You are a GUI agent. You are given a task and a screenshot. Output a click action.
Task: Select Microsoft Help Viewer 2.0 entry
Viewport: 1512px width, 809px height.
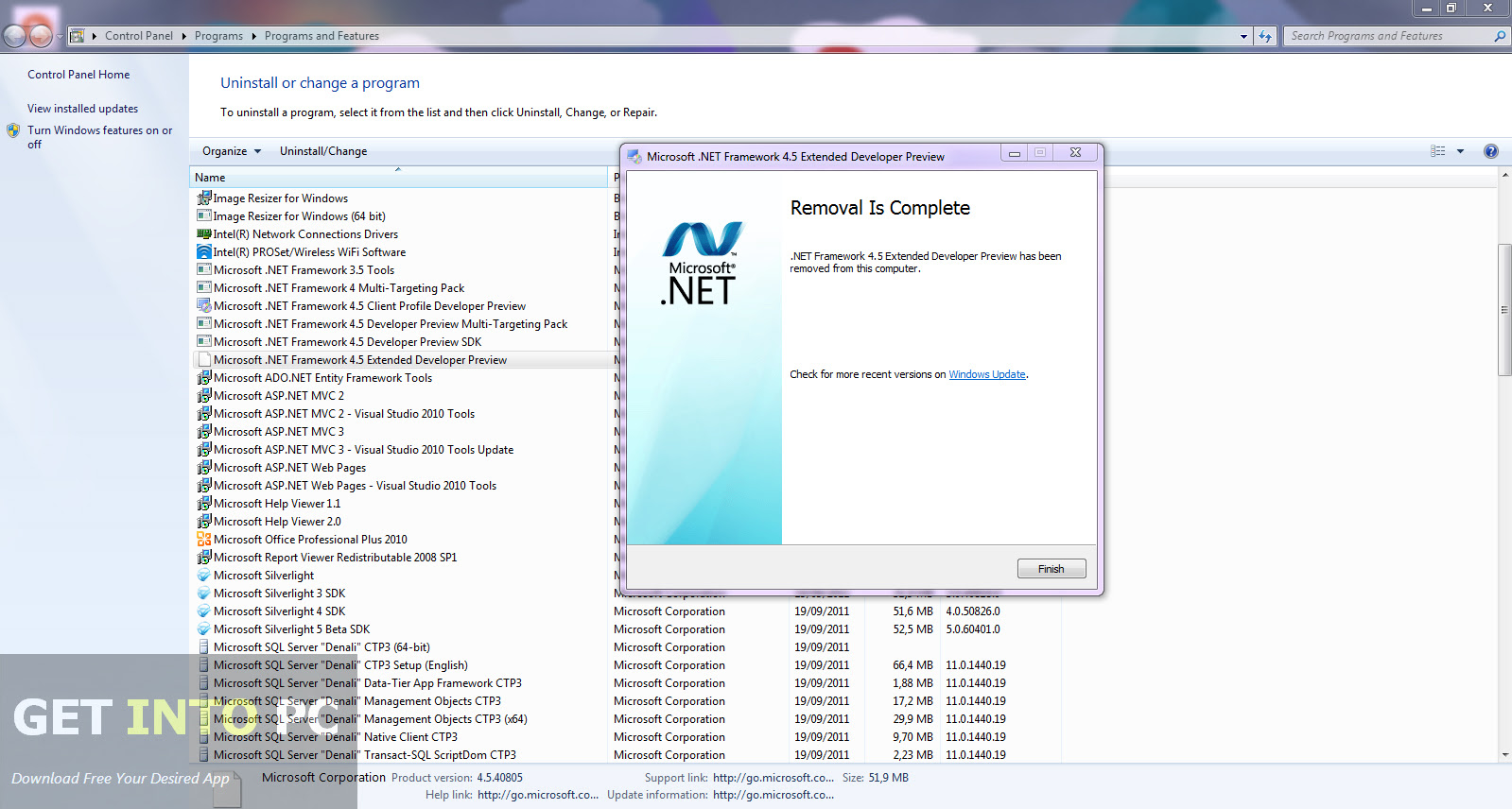click(x=277, y=522)
